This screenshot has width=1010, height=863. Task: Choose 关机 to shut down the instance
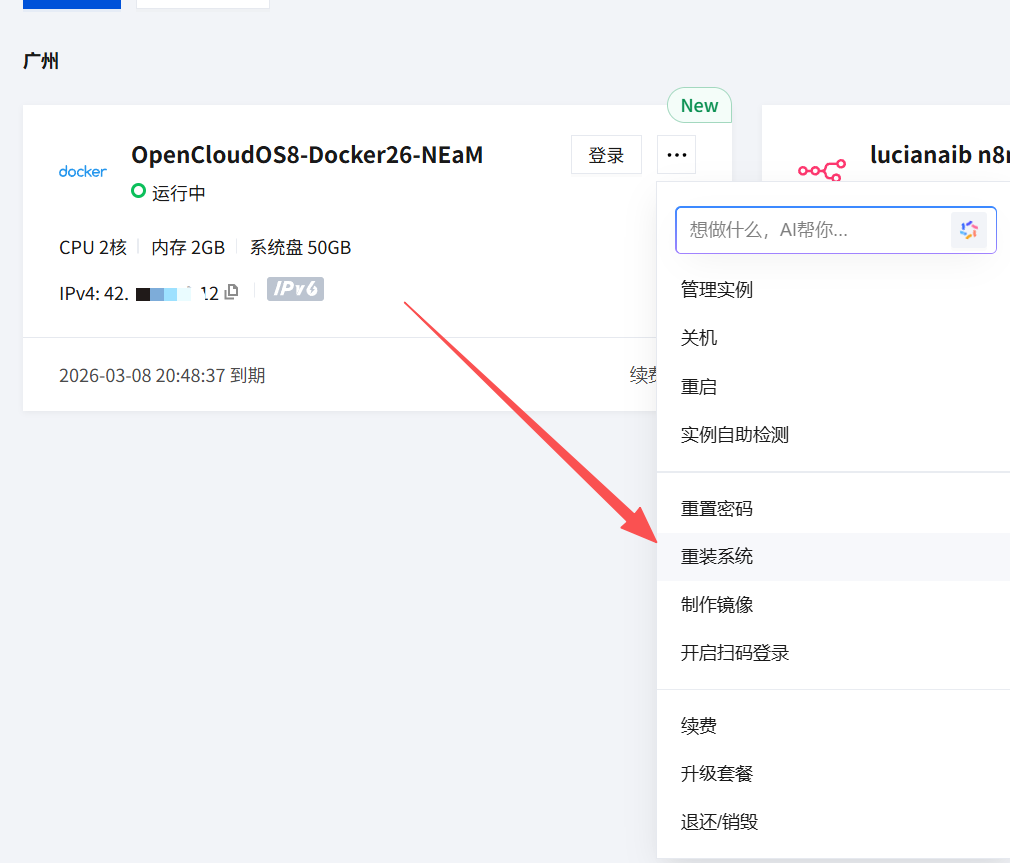pos(699,337)
